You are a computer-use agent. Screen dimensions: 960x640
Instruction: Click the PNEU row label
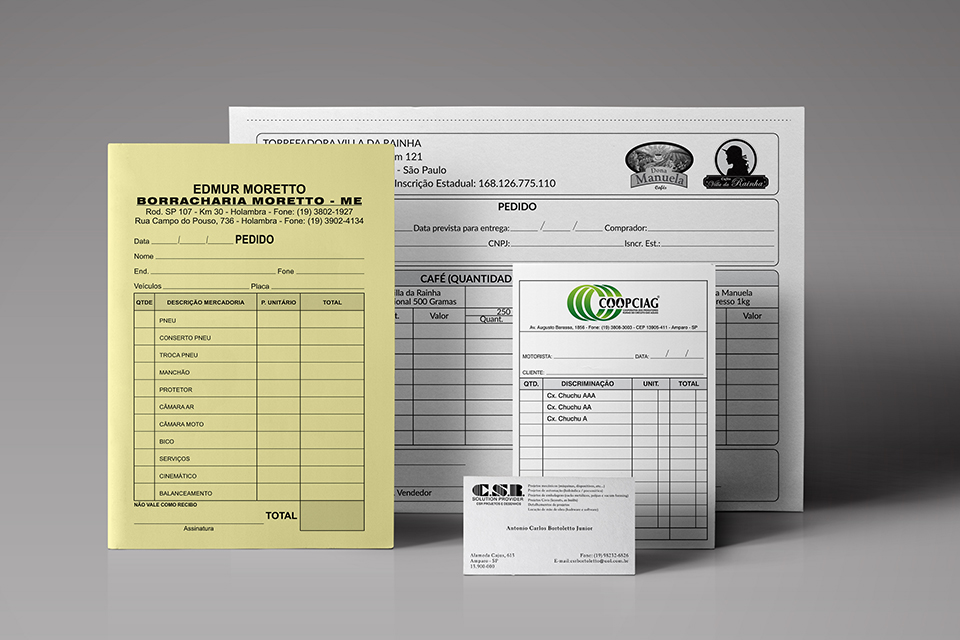pyautogui.click(x=167, y=320)
